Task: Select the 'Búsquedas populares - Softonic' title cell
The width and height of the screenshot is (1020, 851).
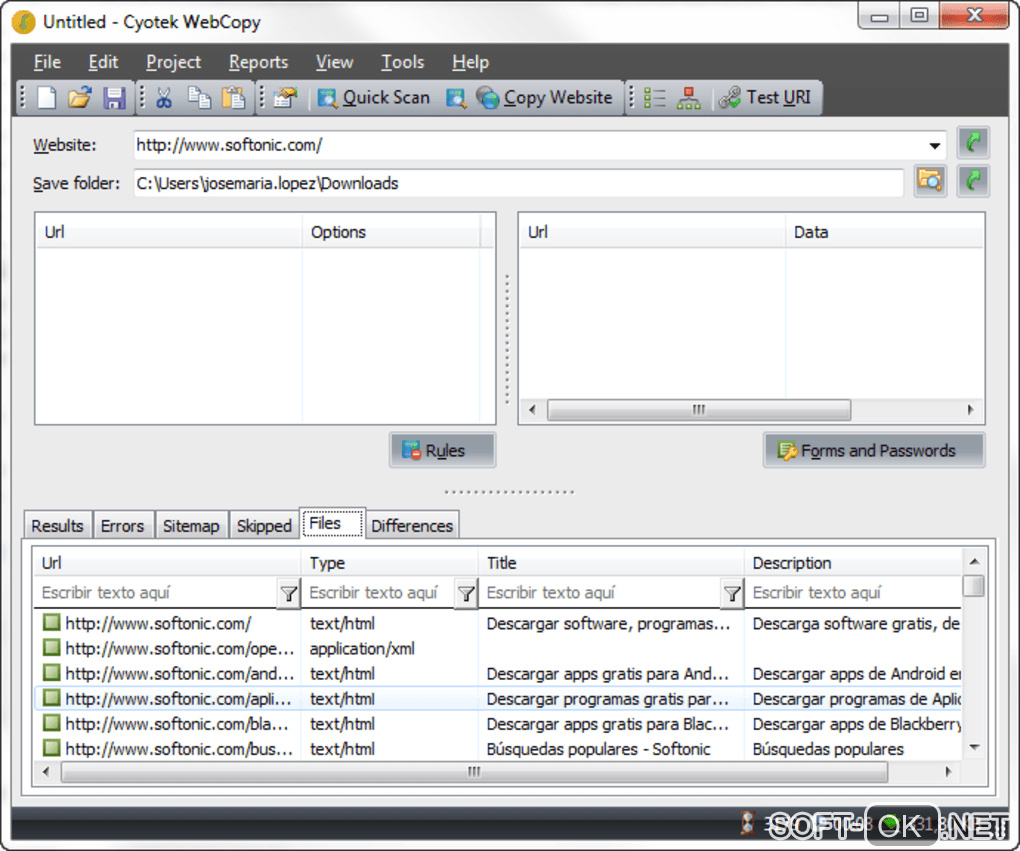Action: click(598, 749)
